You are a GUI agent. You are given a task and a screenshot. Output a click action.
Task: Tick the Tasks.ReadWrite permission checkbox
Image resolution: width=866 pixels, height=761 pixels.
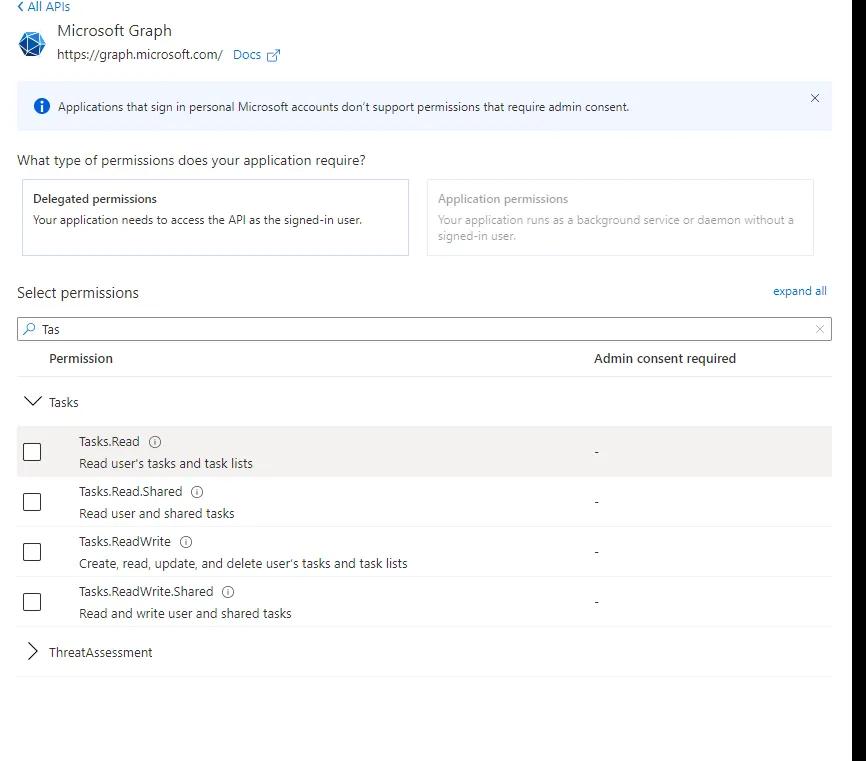(32, 552)
